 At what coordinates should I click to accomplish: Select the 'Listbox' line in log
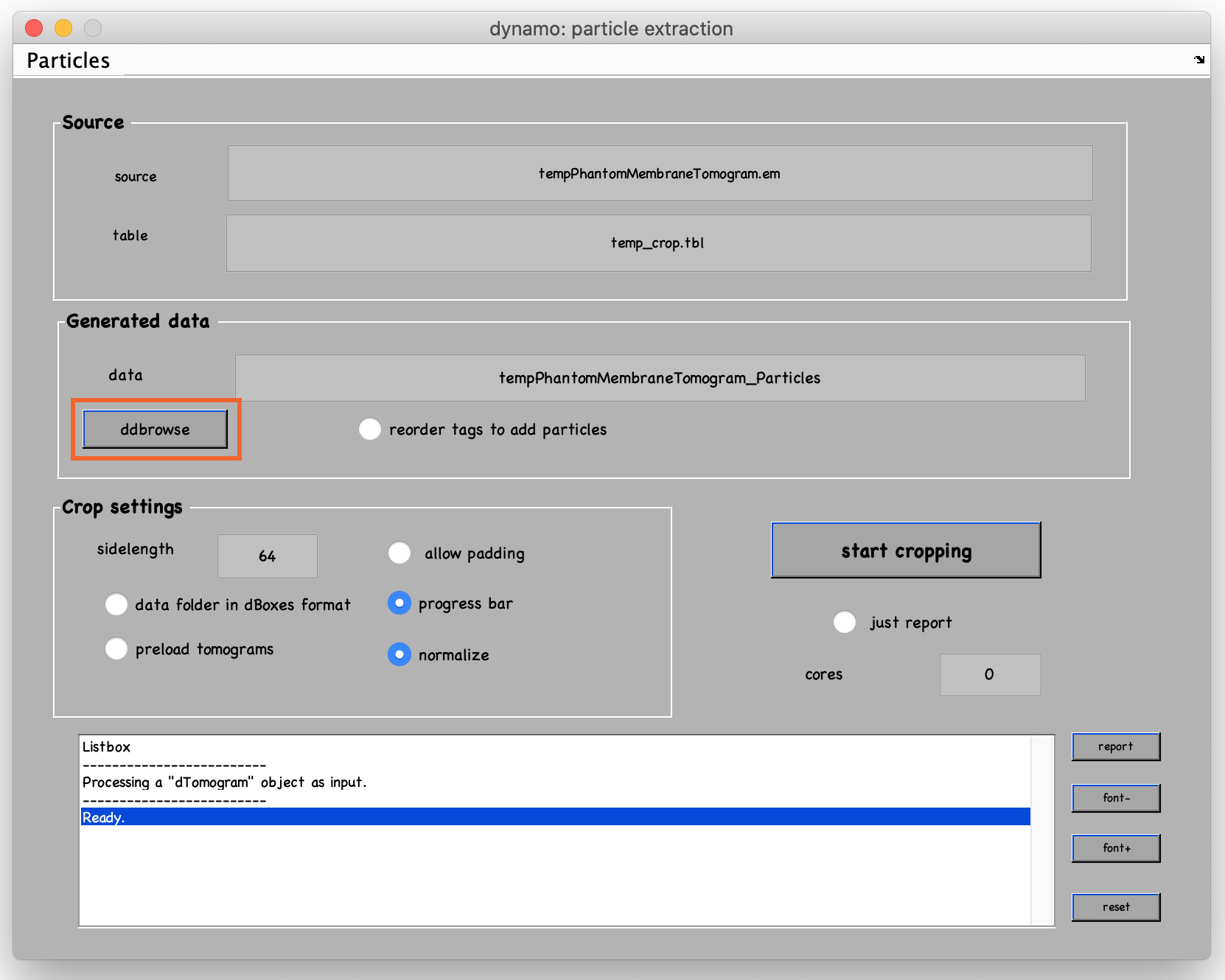(555, 746)
